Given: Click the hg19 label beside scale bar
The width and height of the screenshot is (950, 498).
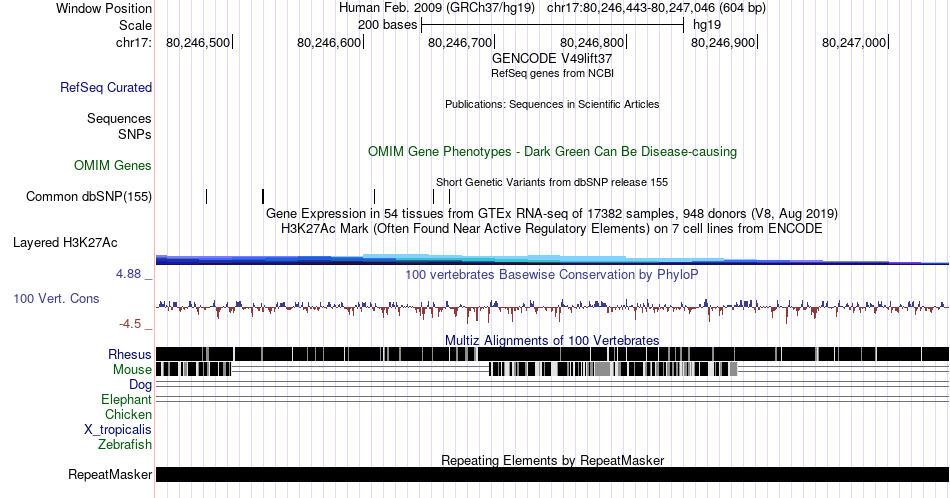Looking at the screenshot, I should pos(707,25).
